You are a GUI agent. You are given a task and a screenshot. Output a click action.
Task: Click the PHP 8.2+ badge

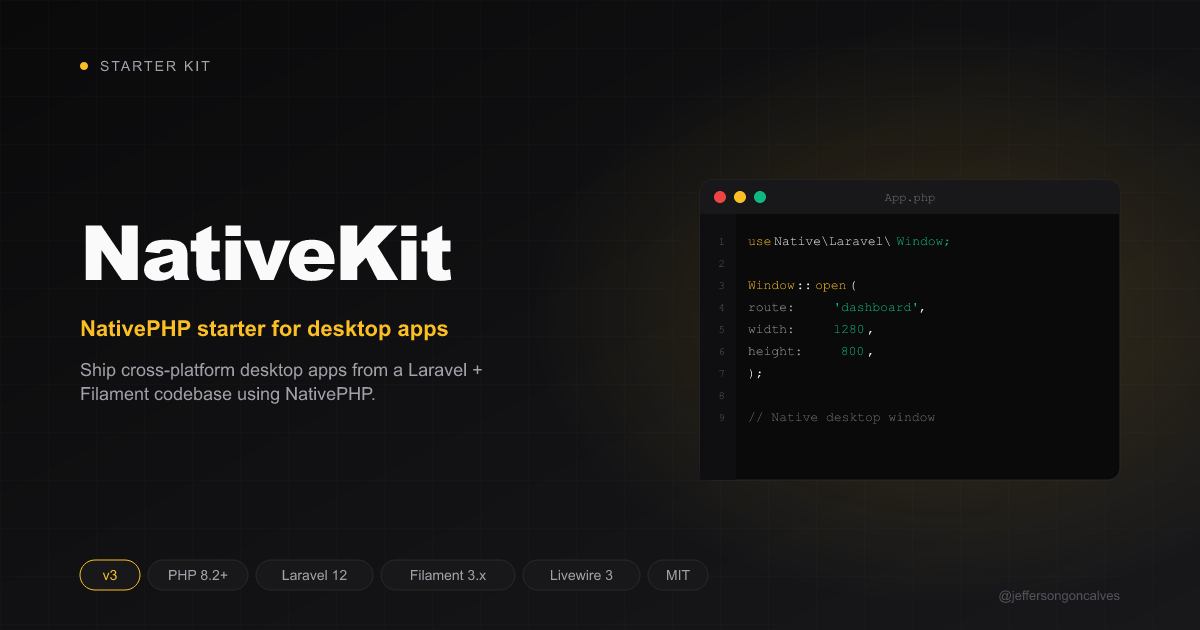pos(198,575)
